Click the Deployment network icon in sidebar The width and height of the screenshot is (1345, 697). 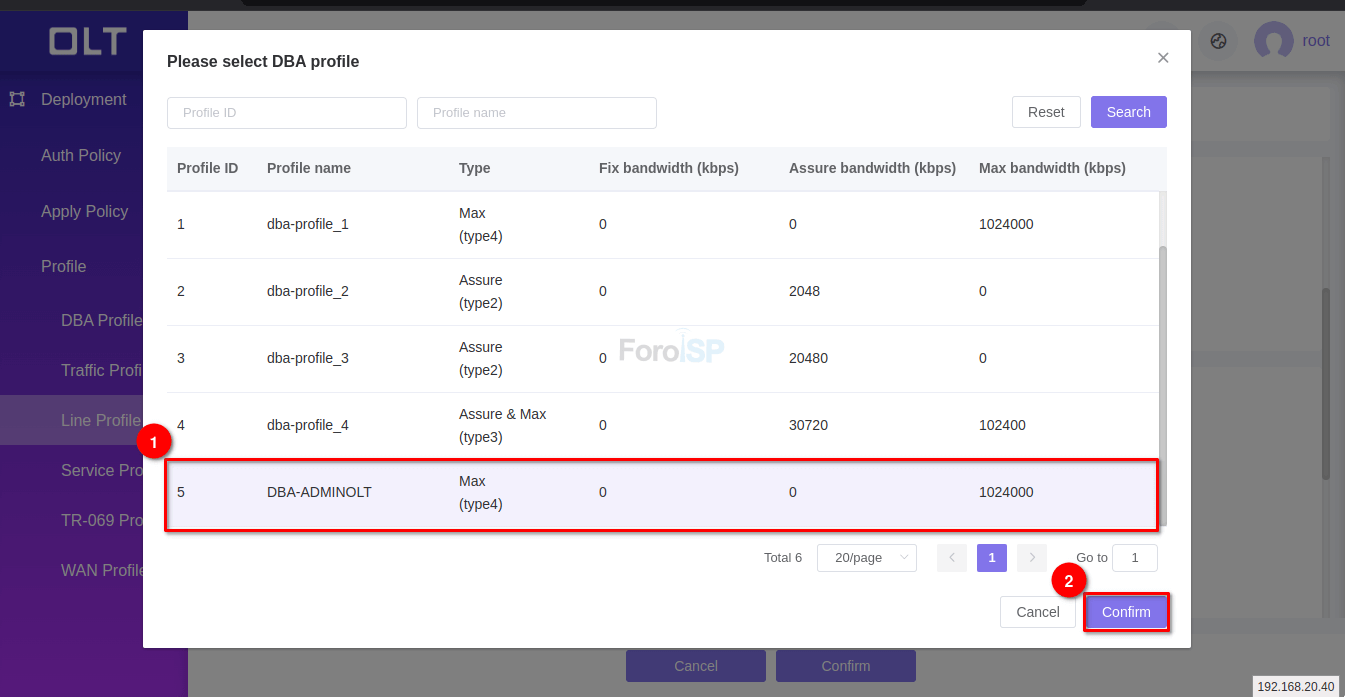pos(17,99)
